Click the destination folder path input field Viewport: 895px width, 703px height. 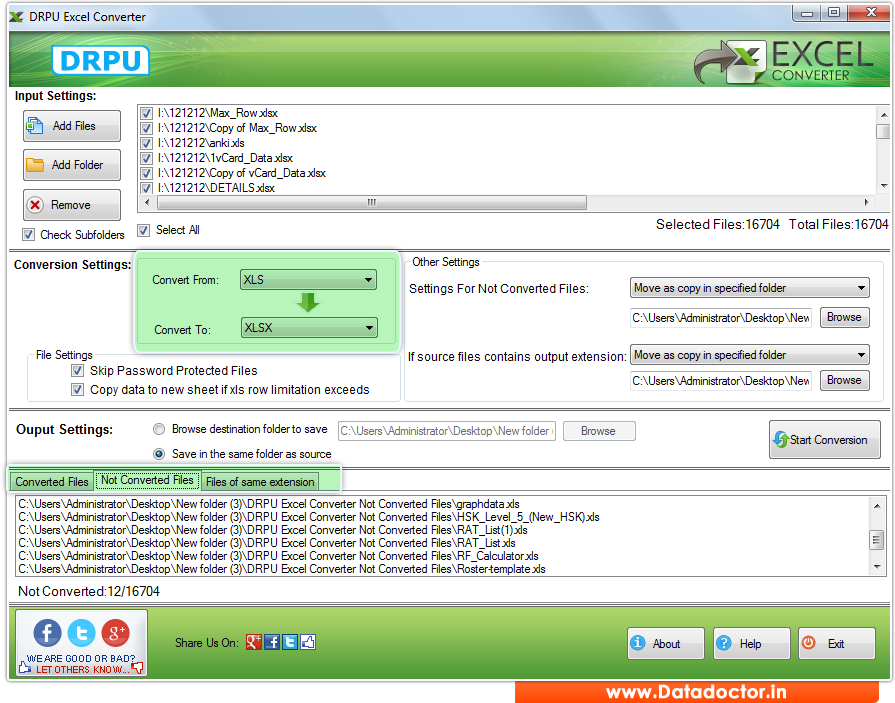(x=446, y=430)
